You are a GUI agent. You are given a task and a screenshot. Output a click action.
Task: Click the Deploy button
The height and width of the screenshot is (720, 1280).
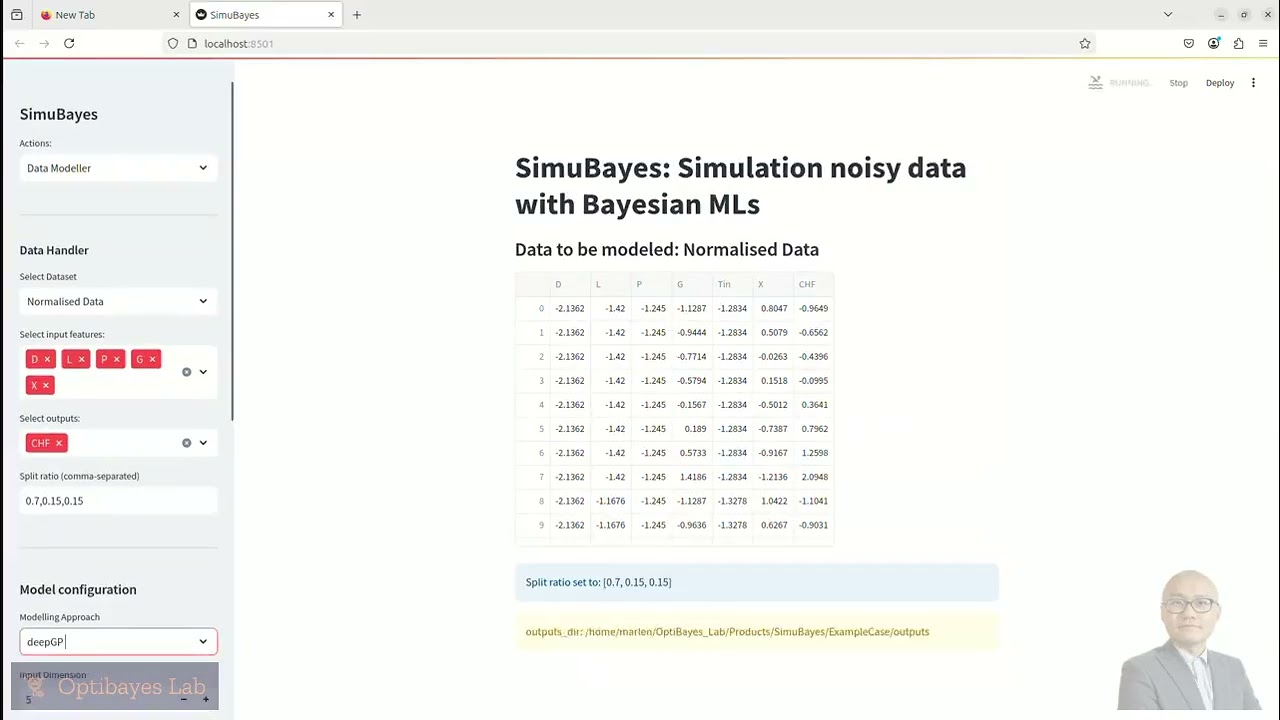[1220, 83]
